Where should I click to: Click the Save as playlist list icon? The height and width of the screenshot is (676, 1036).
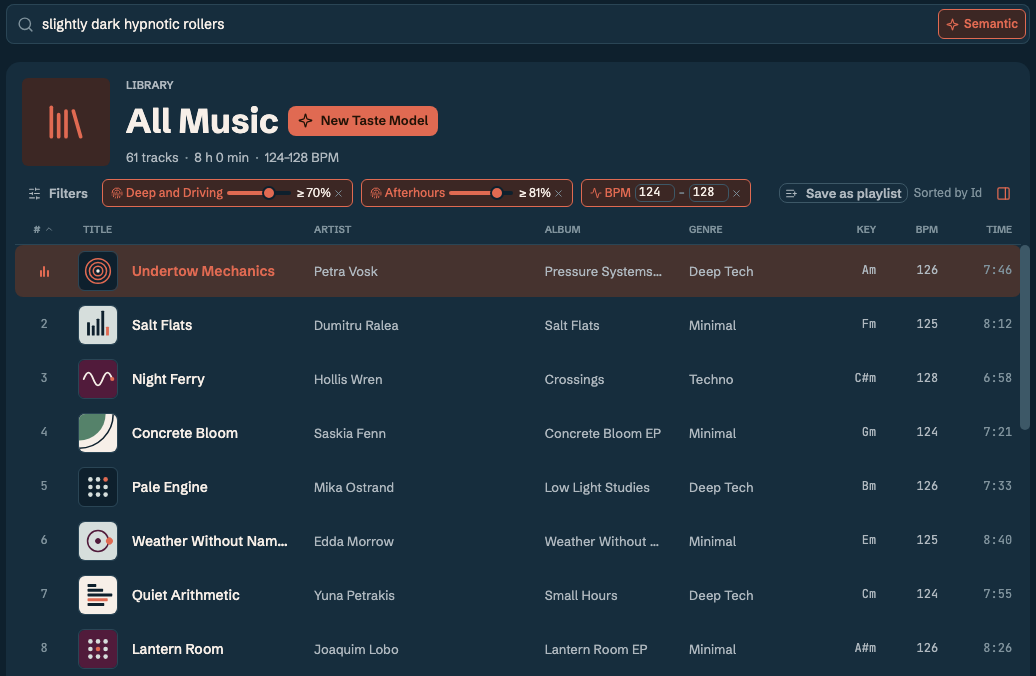click(792, 194)
